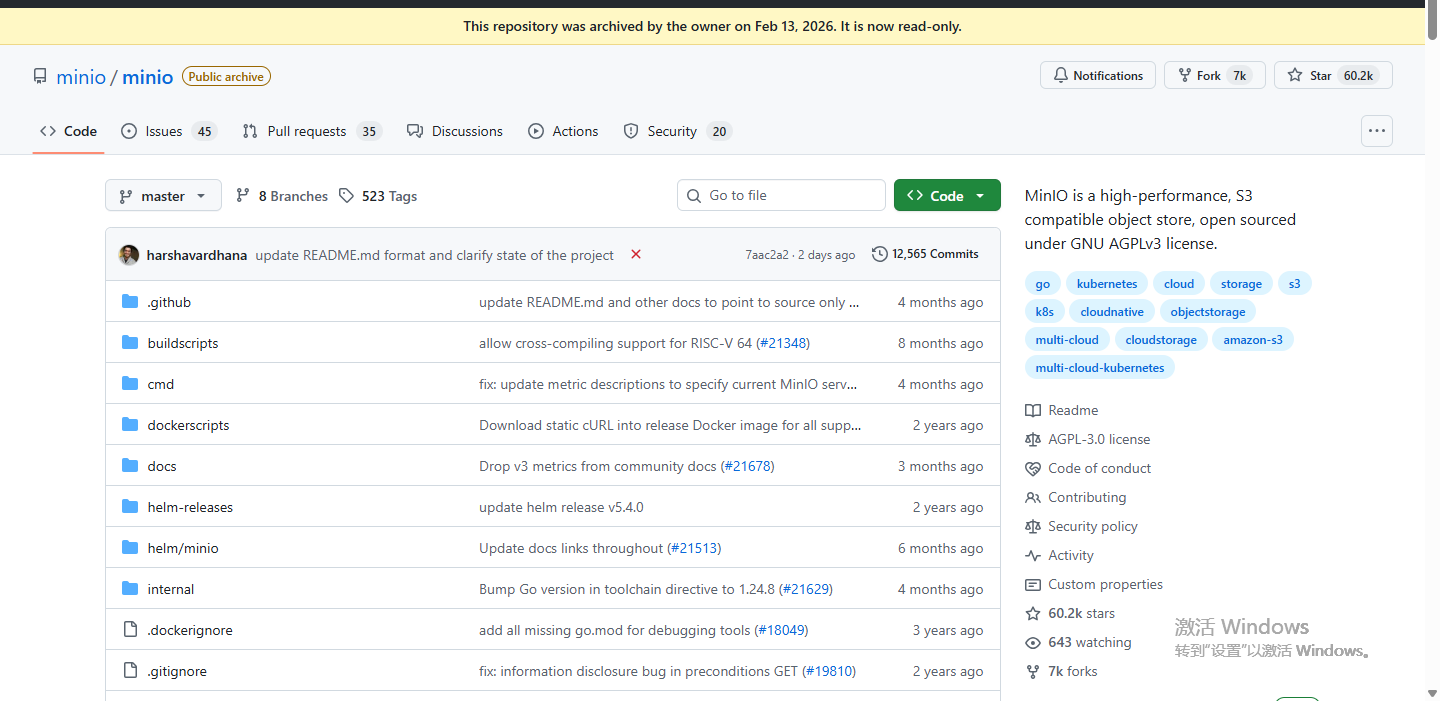Click the repository icon before minio/minio
The image size is (1440, 701).
click(x=40, y=77)
